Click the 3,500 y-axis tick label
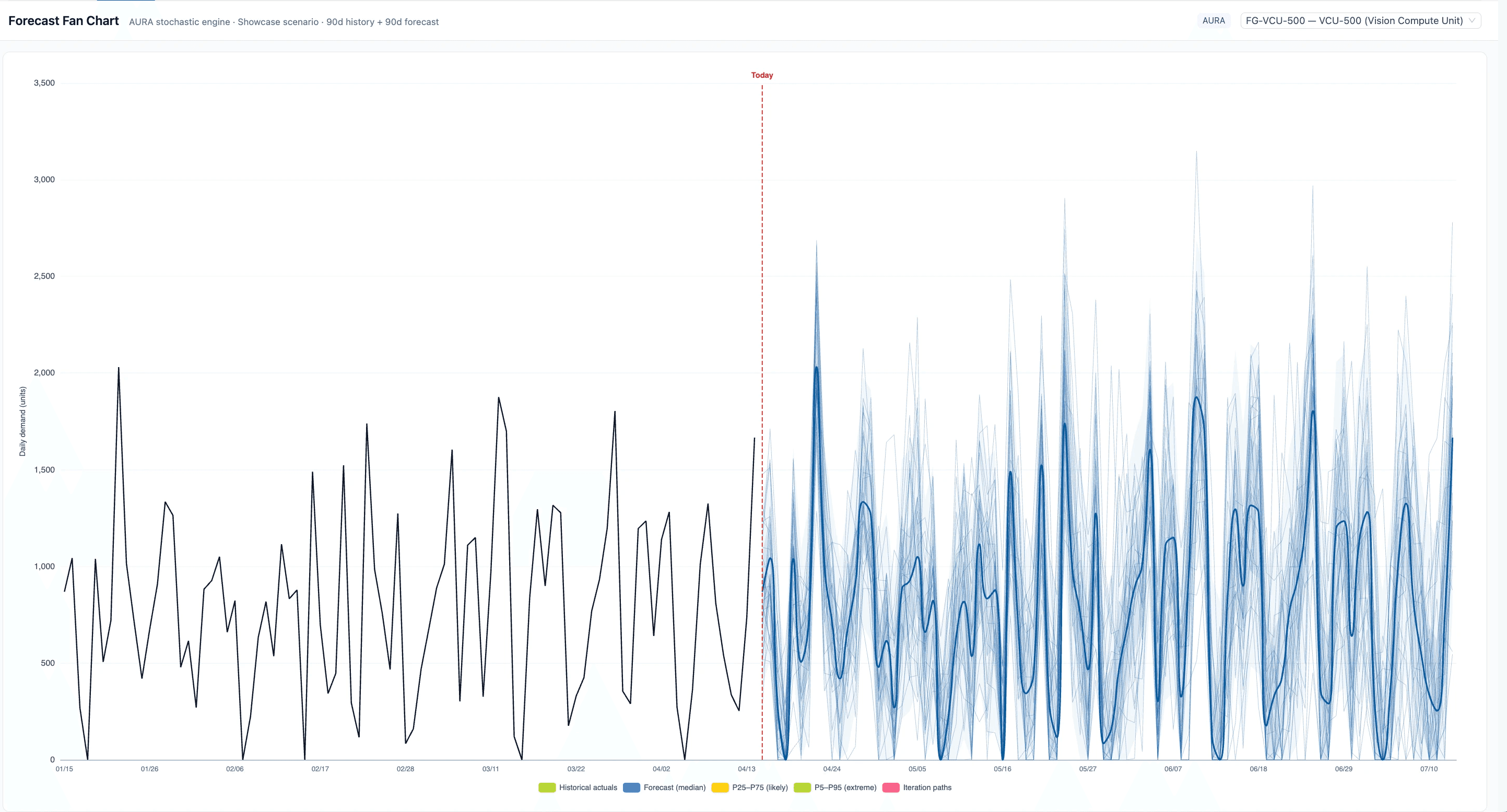Image resolution: width=1507 pixels, height=812 pixels. pos(44,83)
